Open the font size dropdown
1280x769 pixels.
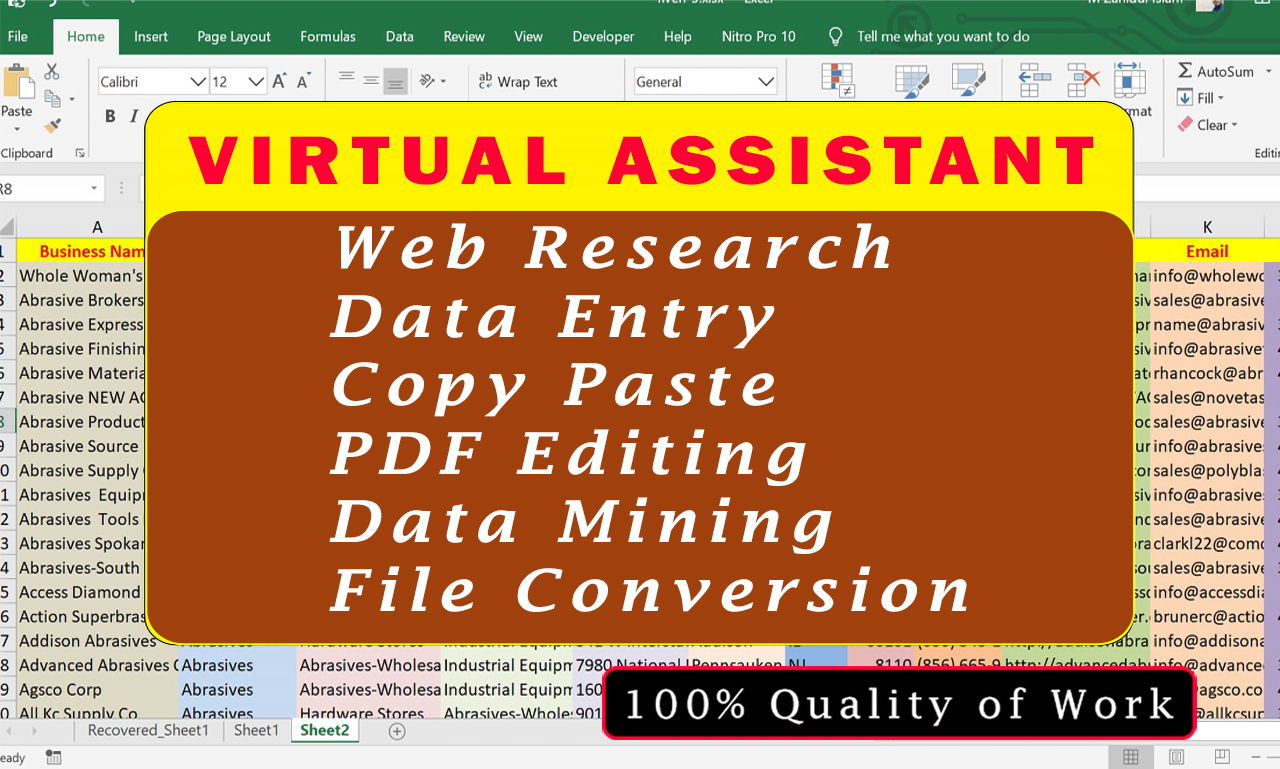[x=256, y=80]
